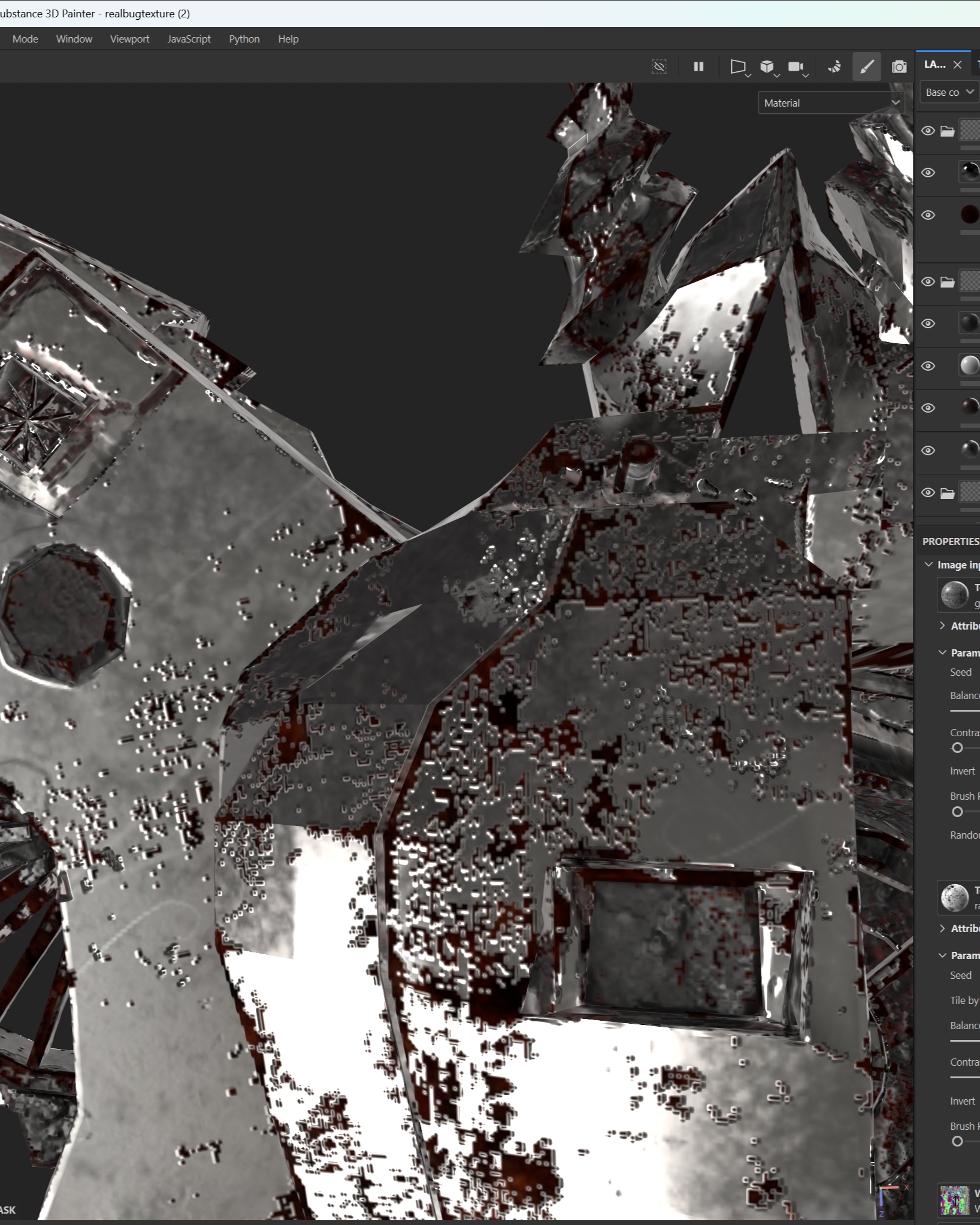This screenshot has height=1225, width=980.
Task: Select the 3D cube viewport mode icon
Action: [768, 66]
